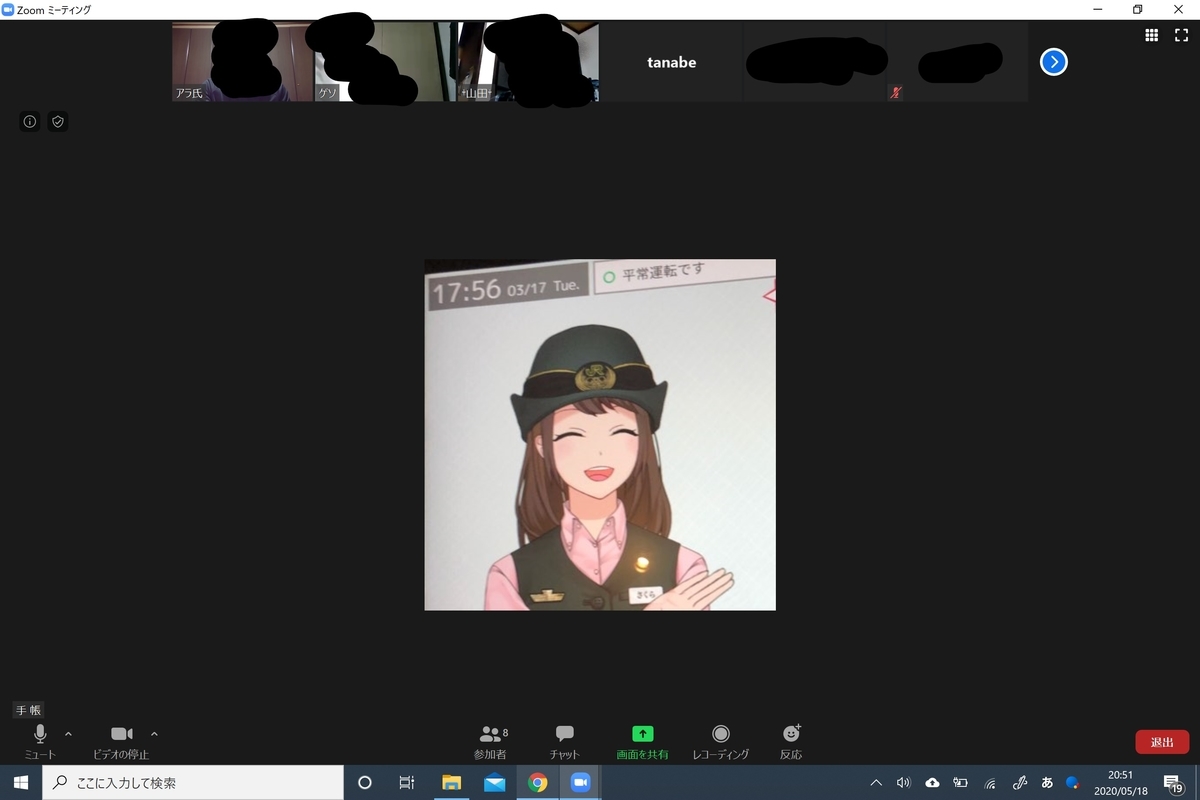Open the 反応 reactions menu

coord(791,741)
